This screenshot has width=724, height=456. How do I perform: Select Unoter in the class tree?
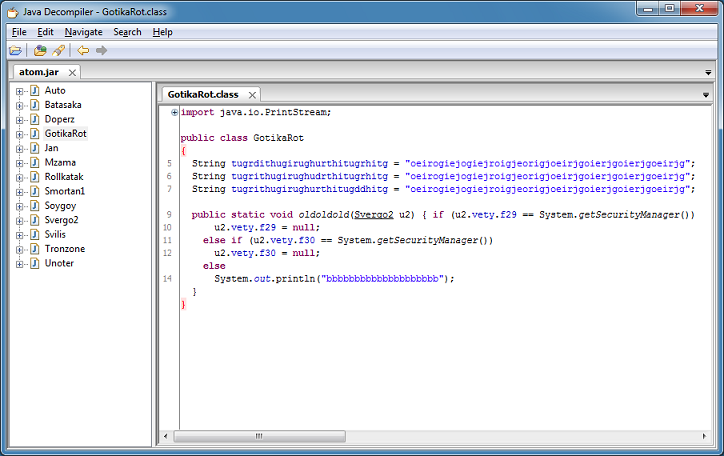(59, 263)
